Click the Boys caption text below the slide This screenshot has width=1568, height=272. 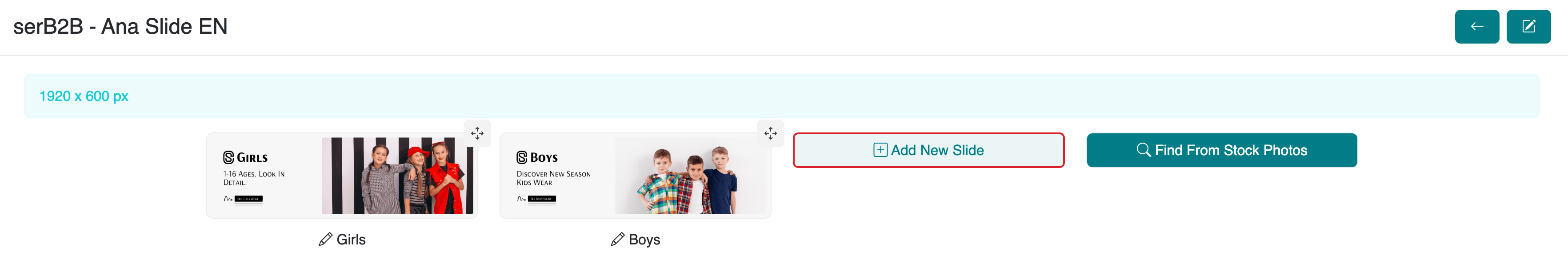(x=644, y=240)
